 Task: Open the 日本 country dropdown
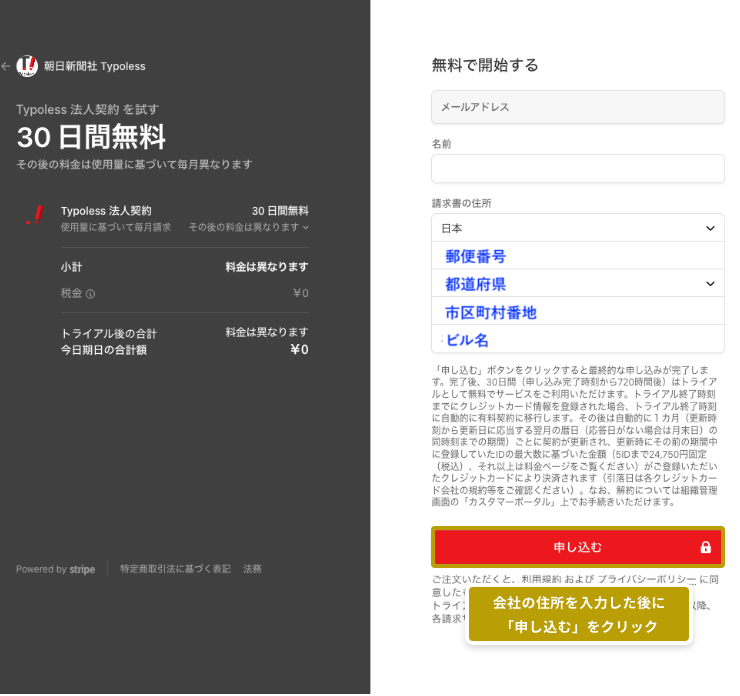point(578,228)
